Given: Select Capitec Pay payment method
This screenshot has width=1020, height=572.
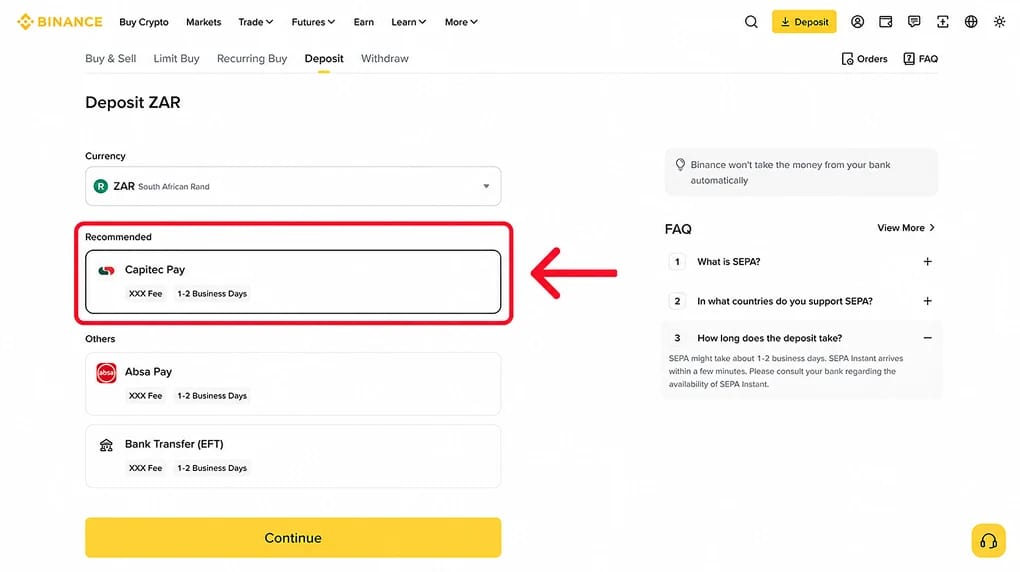Looking at the screenshot, I should [x=293, y=282].
